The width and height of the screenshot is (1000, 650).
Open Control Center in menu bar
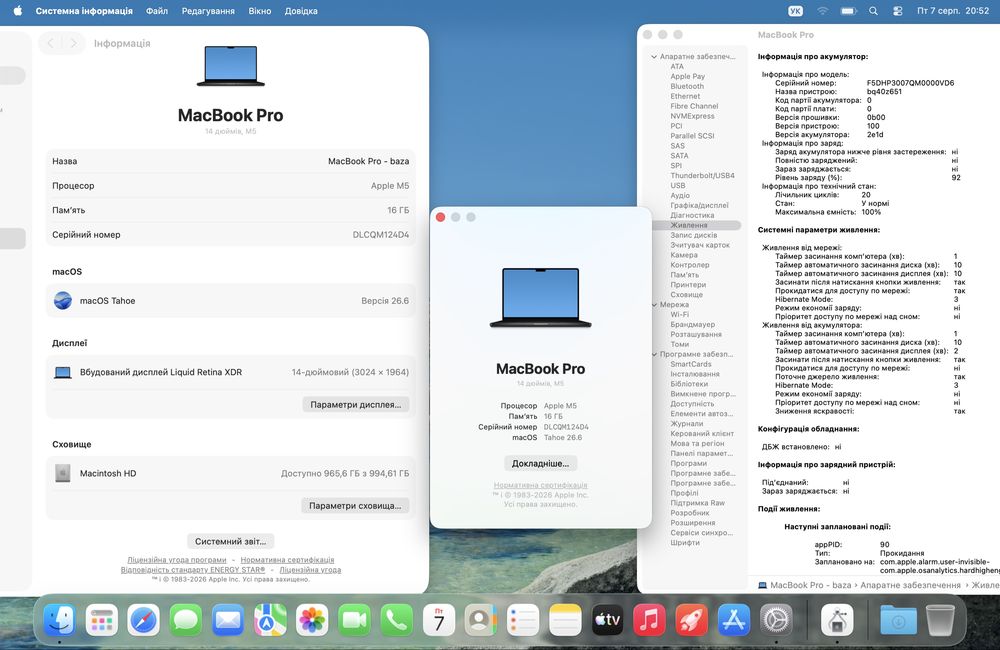click(x=897, y=11)
